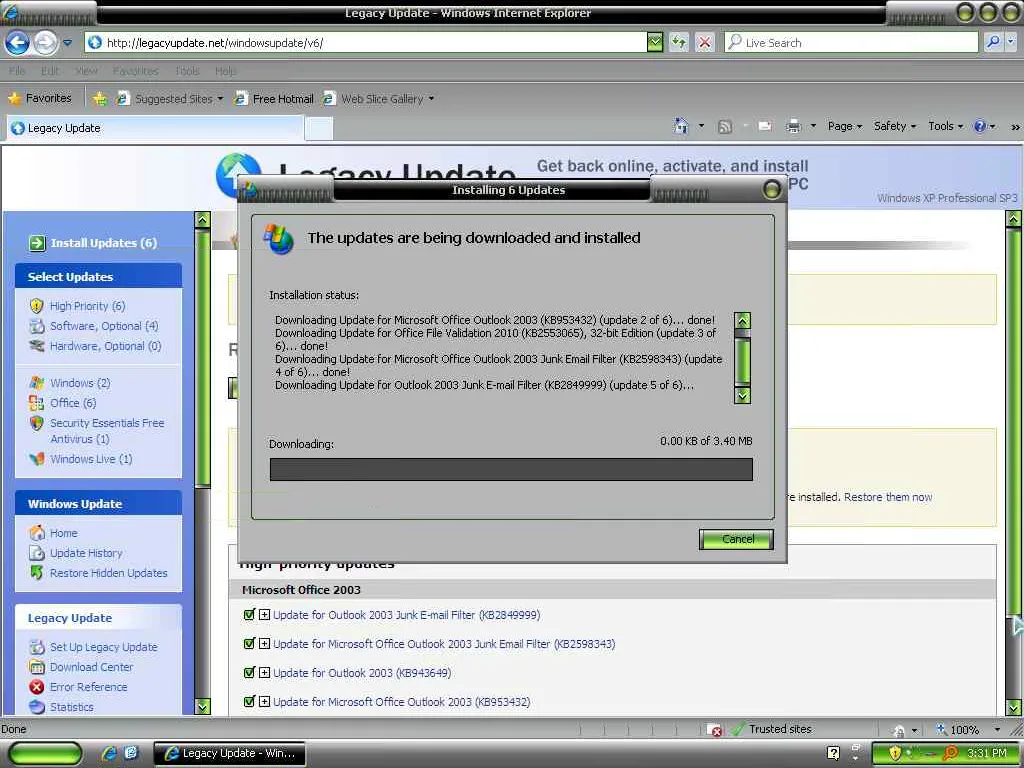The width and height of the screenshot is (1024, 768).
Task: Expand details for KB2598343 update
Action: pyautogui.click(x=264, y=643)
